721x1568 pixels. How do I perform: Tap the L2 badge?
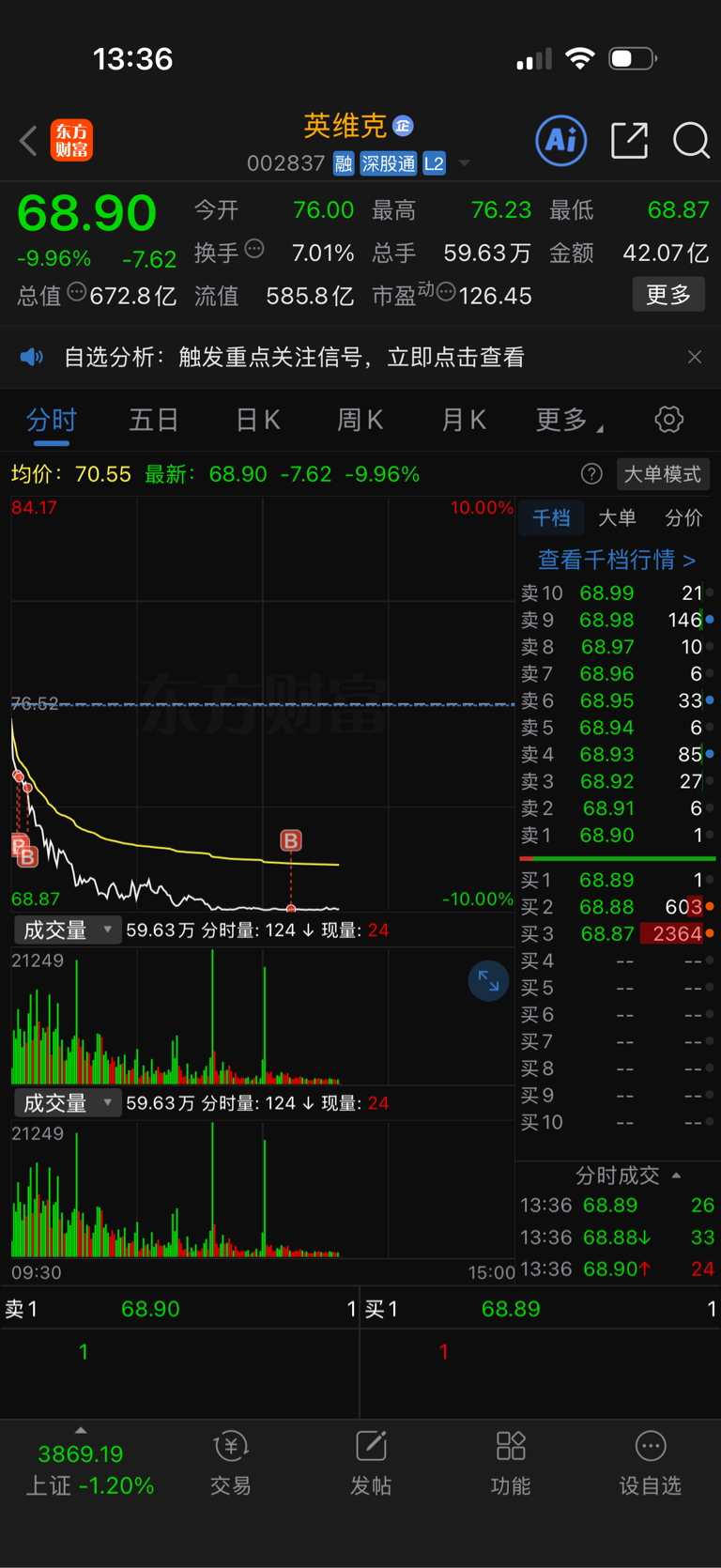pyautogui.click(x=434, y=163)
